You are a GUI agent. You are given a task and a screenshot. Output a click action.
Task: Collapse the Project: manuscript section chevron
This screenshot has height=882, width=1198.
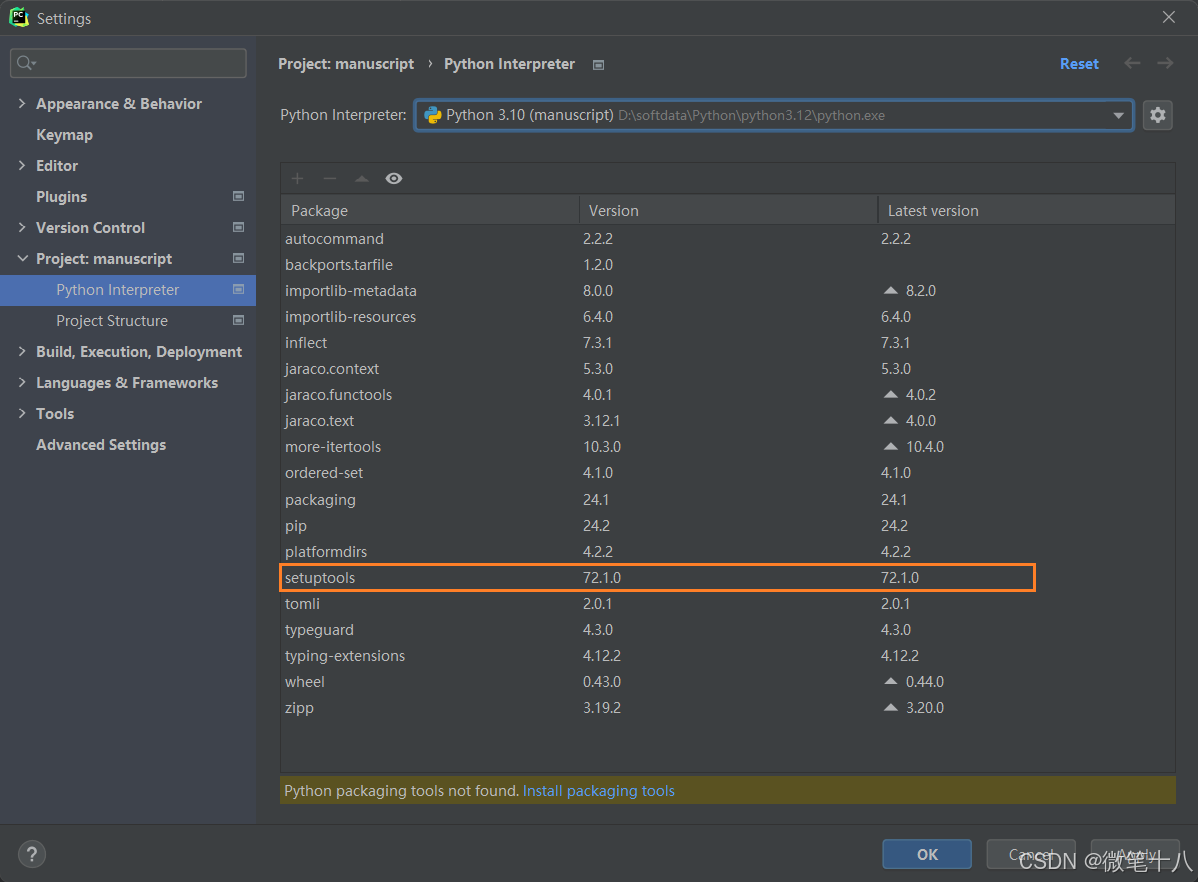(22, 258)
